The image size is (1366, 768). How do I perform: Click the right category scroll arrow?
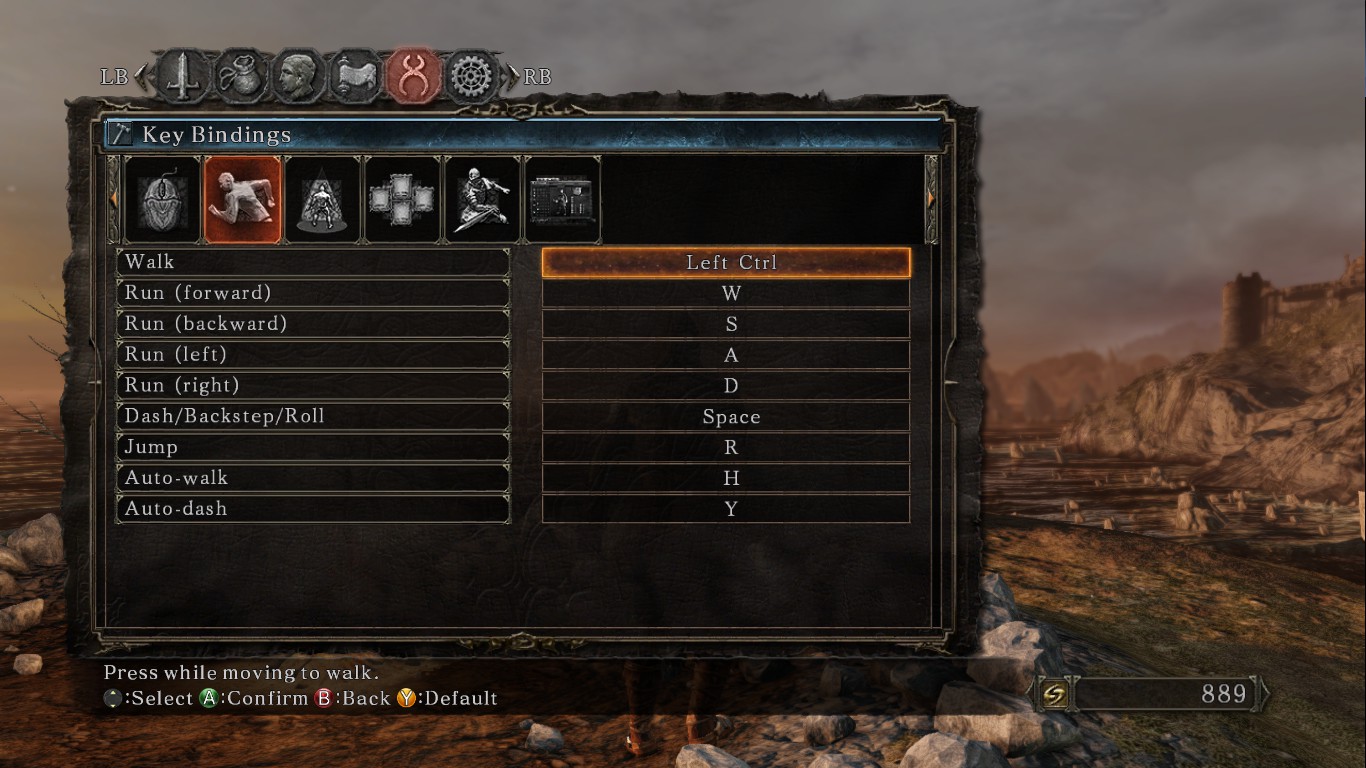click(x=932, y=199)
